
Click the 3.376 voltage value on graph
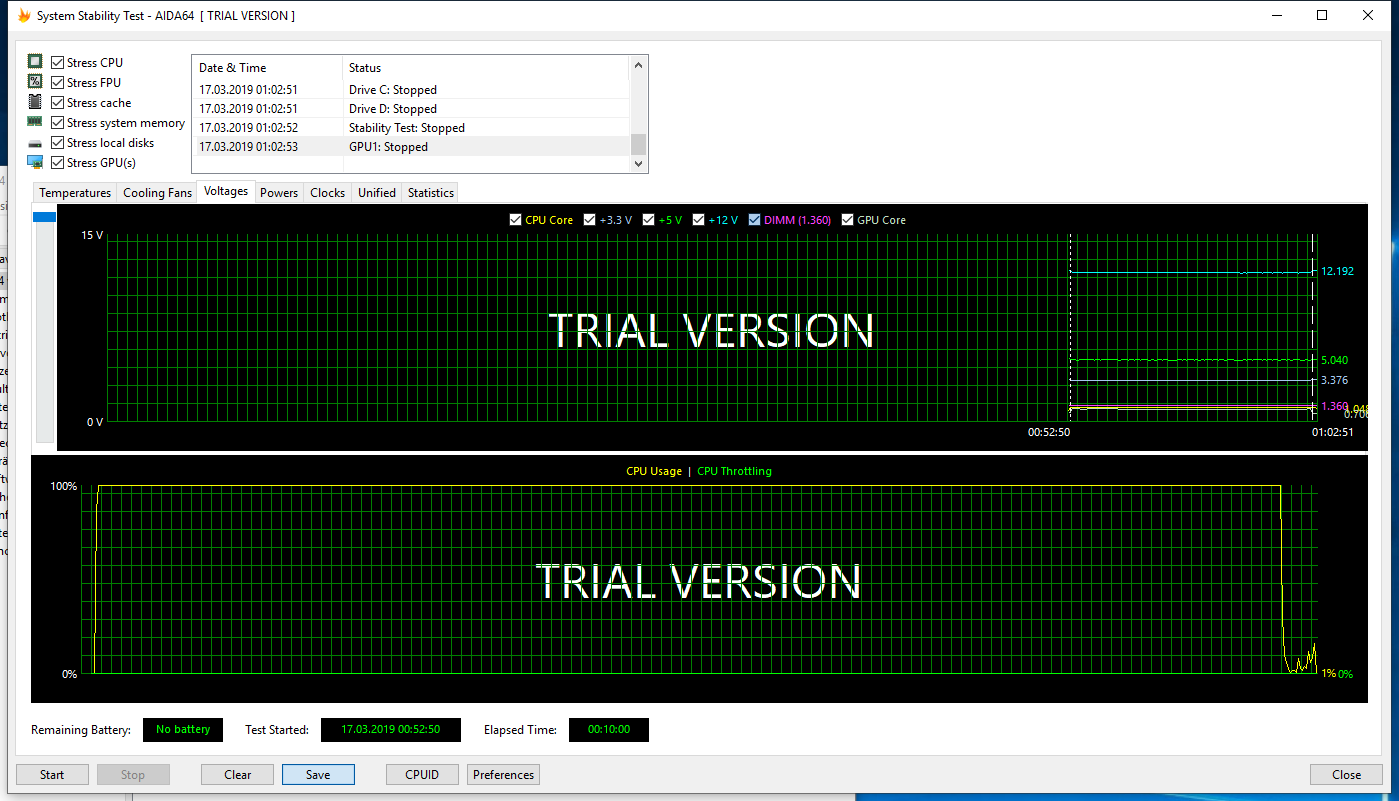click(x=1334, y=380)
